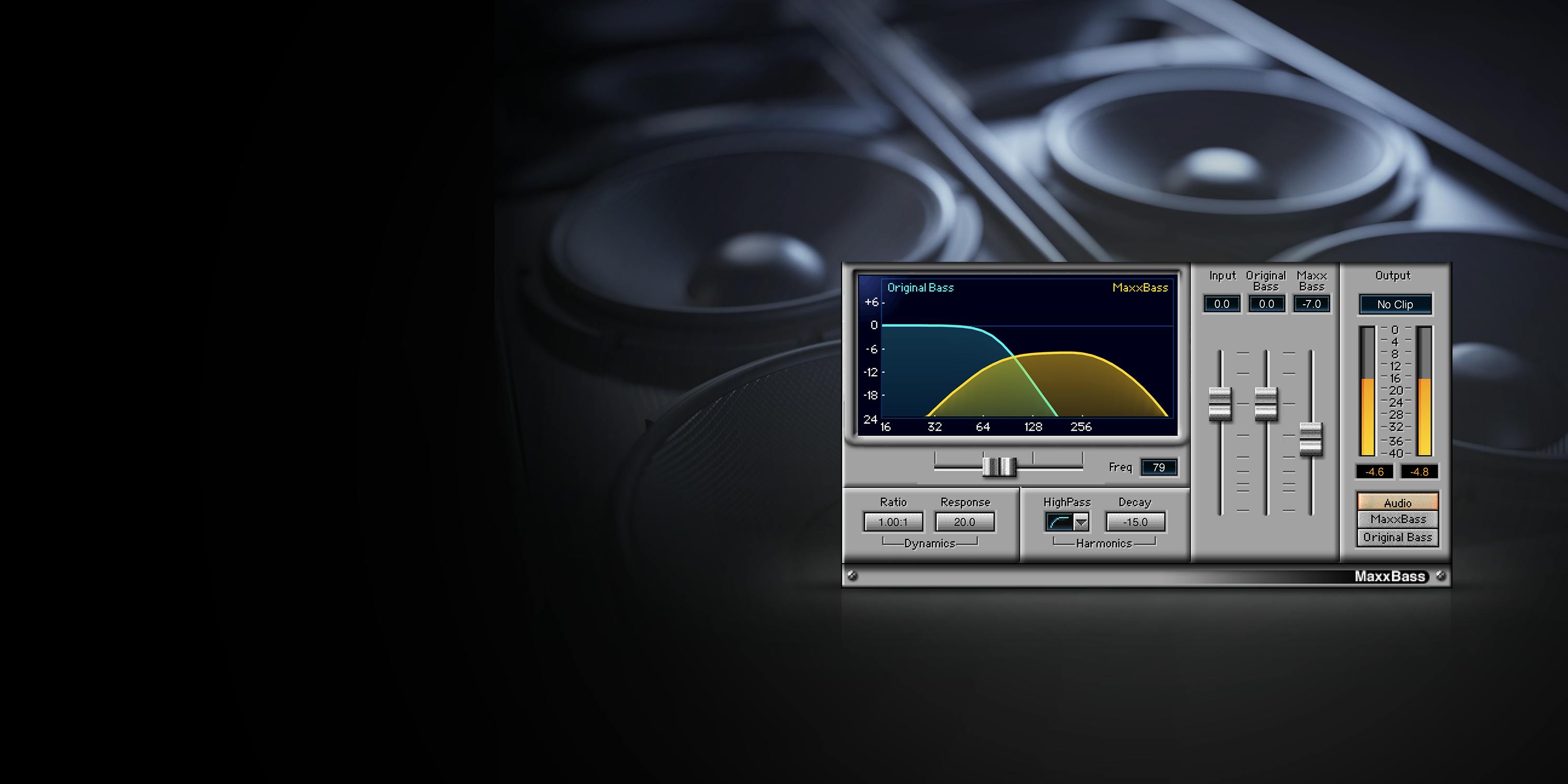Image resolution: width=1568 pixels, height=784 pixels.
Task: Click the Maxx Bass fader handle
Action: coord(1311,439)
